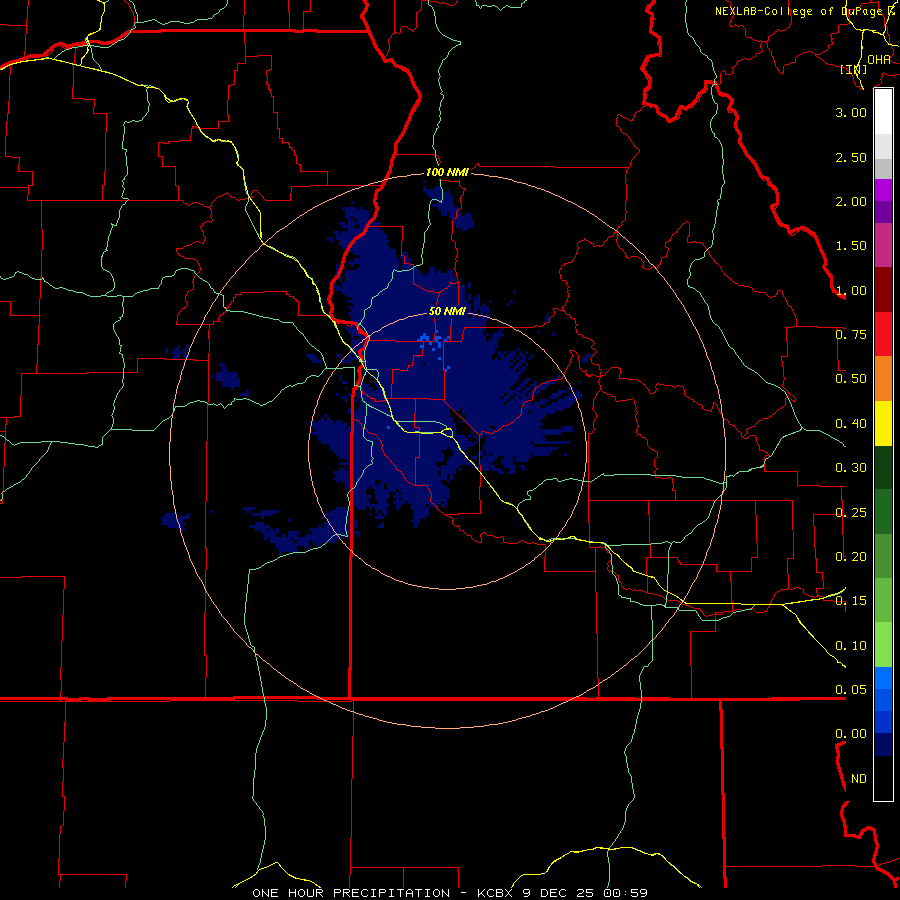900x900 pixels.
Task: Pick the orange swatch in the color scale
Action: point(883,379)
